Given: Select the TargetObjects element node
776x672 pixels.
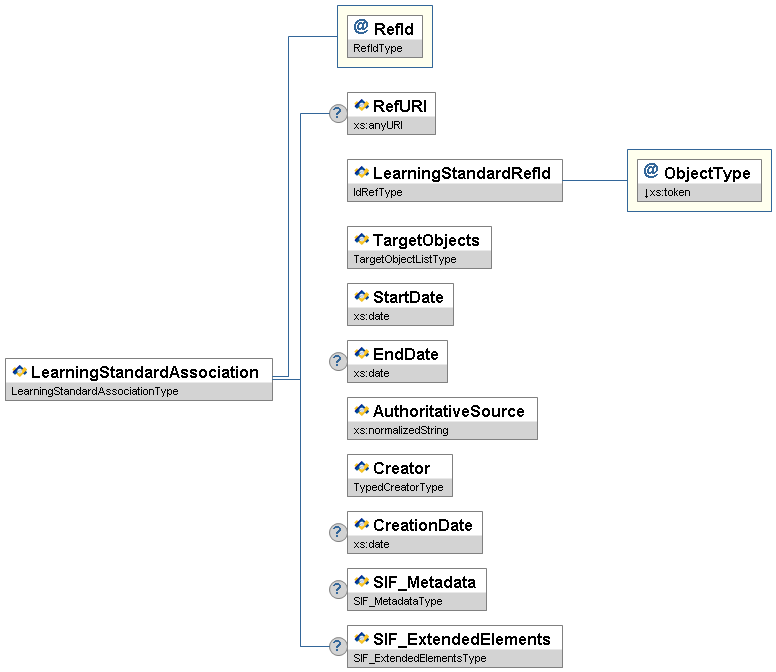Looking at the screenshot, I should coord(419,240).
